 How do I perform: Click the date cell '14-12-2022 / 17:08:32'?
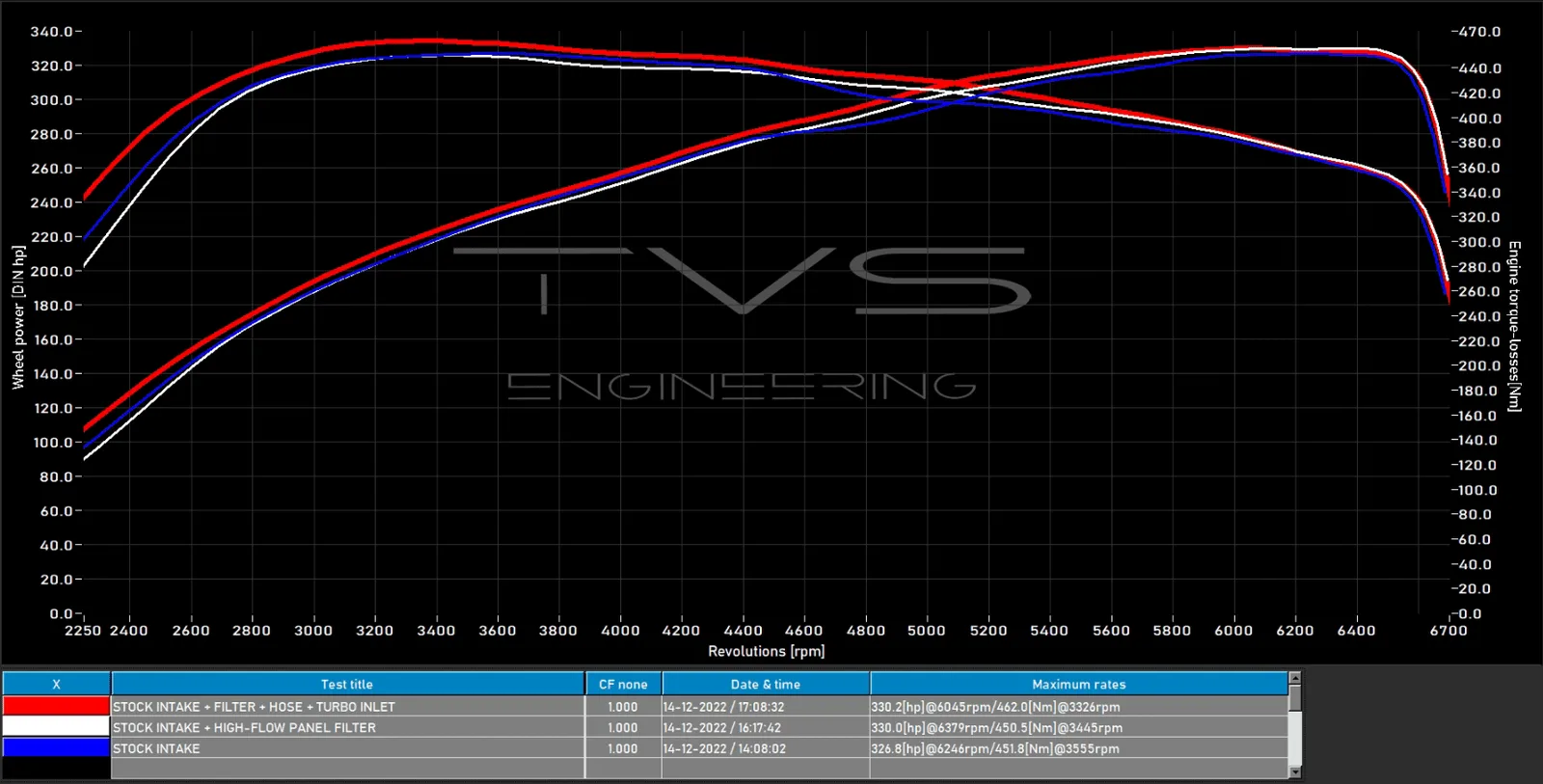(x=723, y=707)
